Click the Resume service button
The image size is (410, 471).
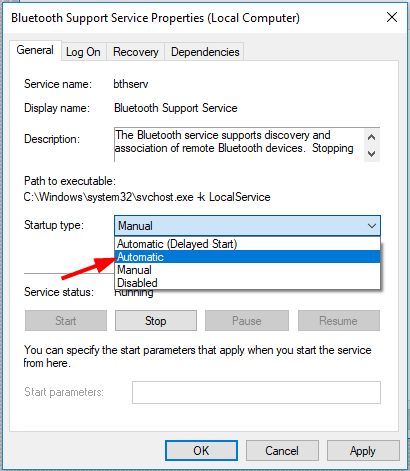pyautogui.click(x=339, y=321)
